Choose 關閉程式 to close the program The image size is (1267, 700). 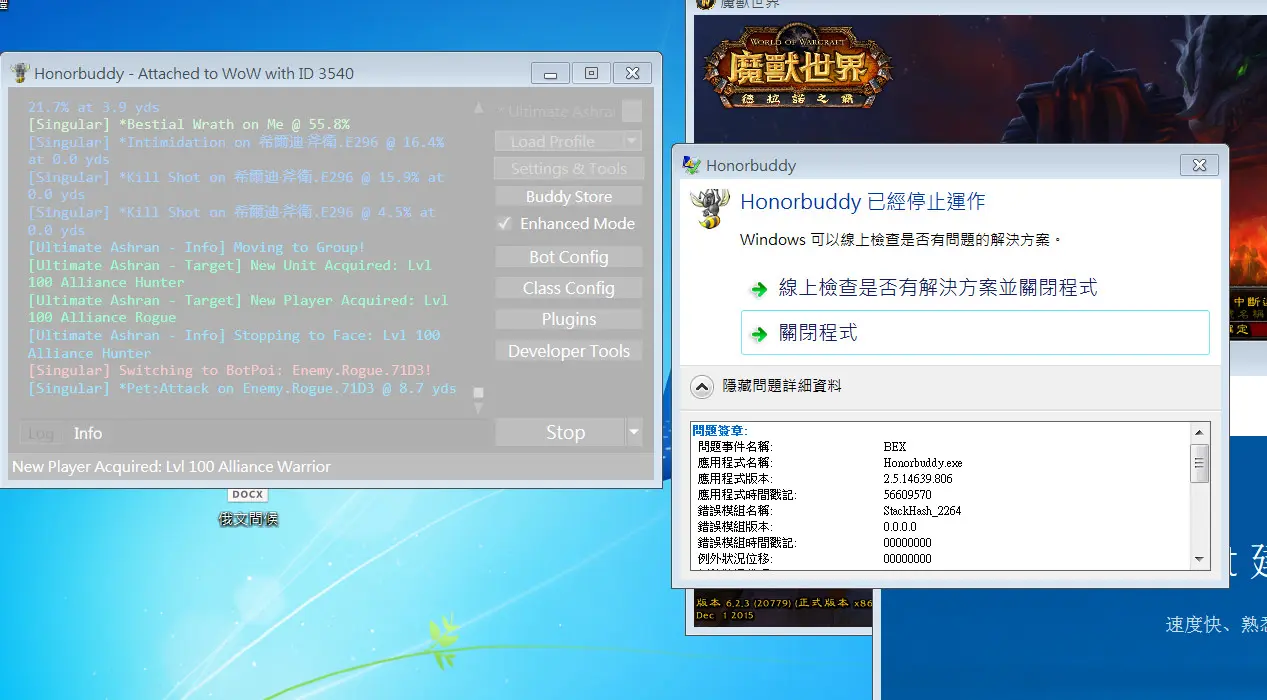(x=975, y=333)
